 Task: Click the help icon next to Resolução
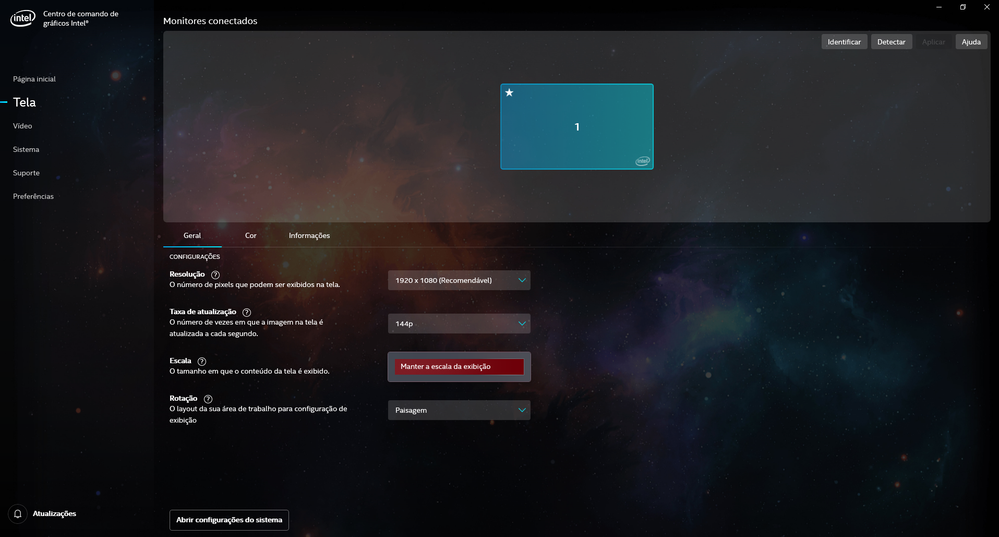click(x=215, y=275)
